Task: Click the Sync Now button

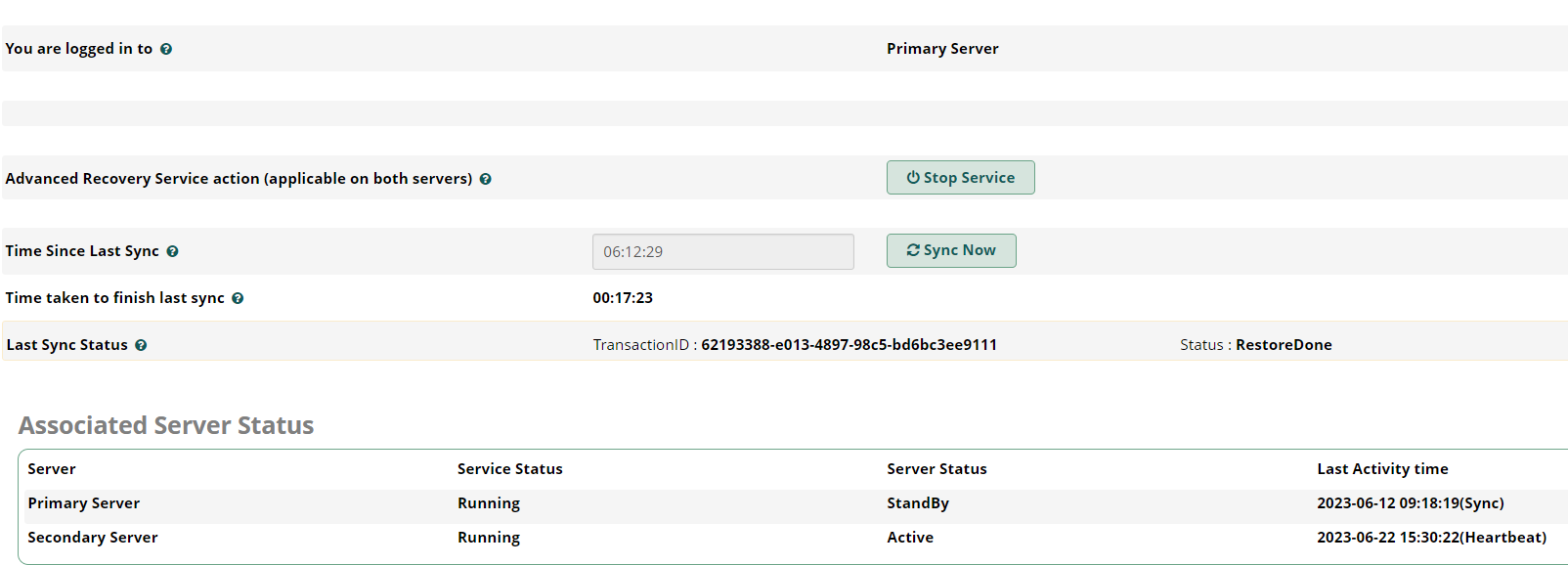Action: coord(951,250)
